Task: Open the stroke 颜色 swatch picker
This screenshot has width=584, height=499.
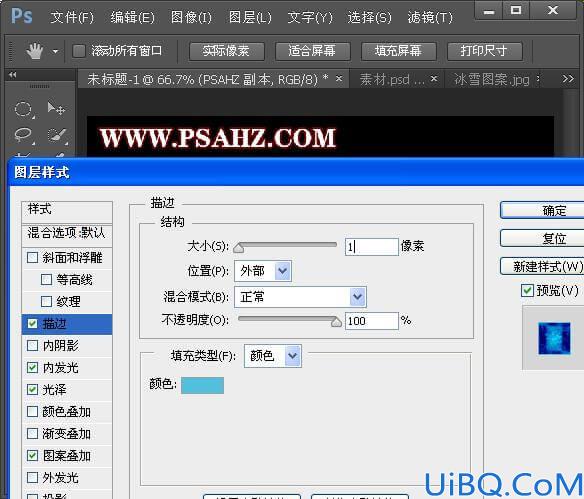Action: (x=203, y=385)
